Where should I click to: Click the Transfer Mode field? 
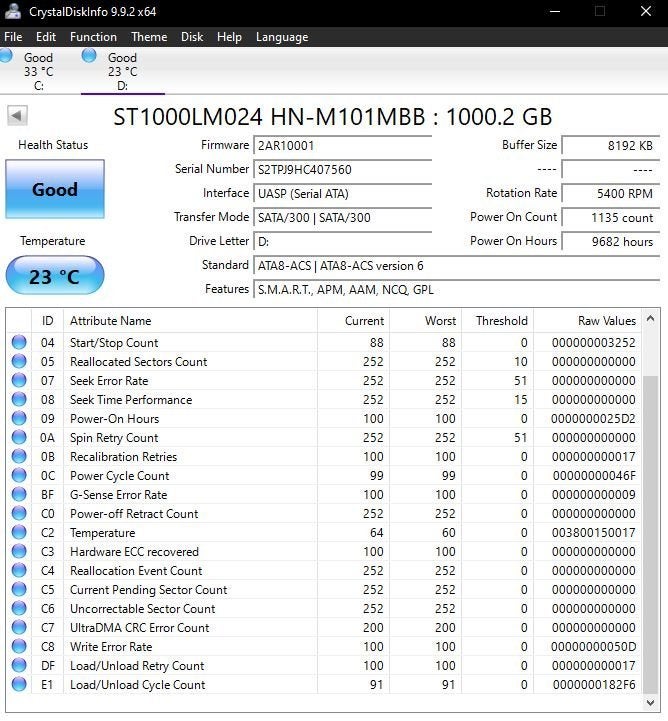coord(342,217)
